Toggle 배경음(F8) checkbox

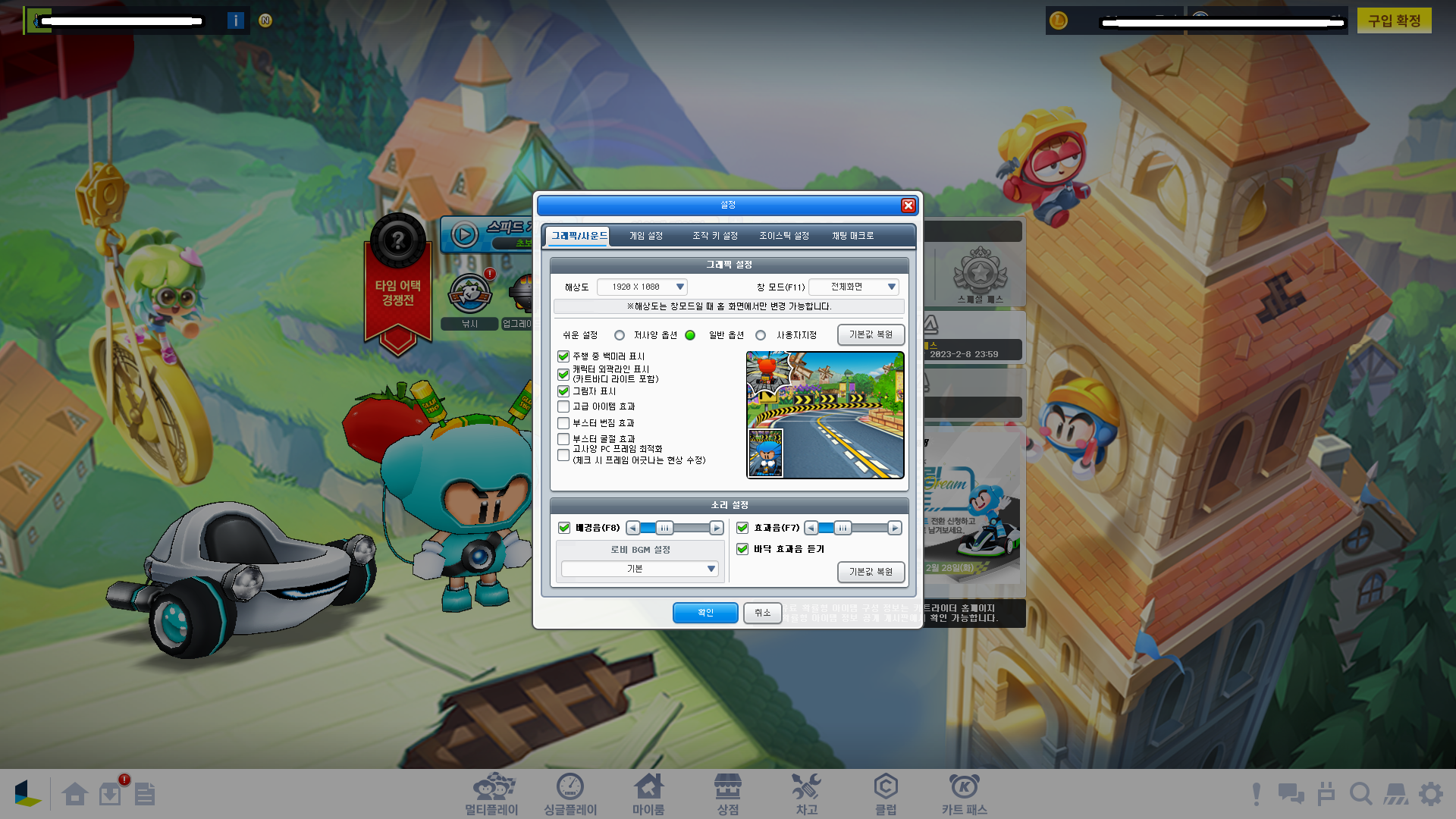564,528
